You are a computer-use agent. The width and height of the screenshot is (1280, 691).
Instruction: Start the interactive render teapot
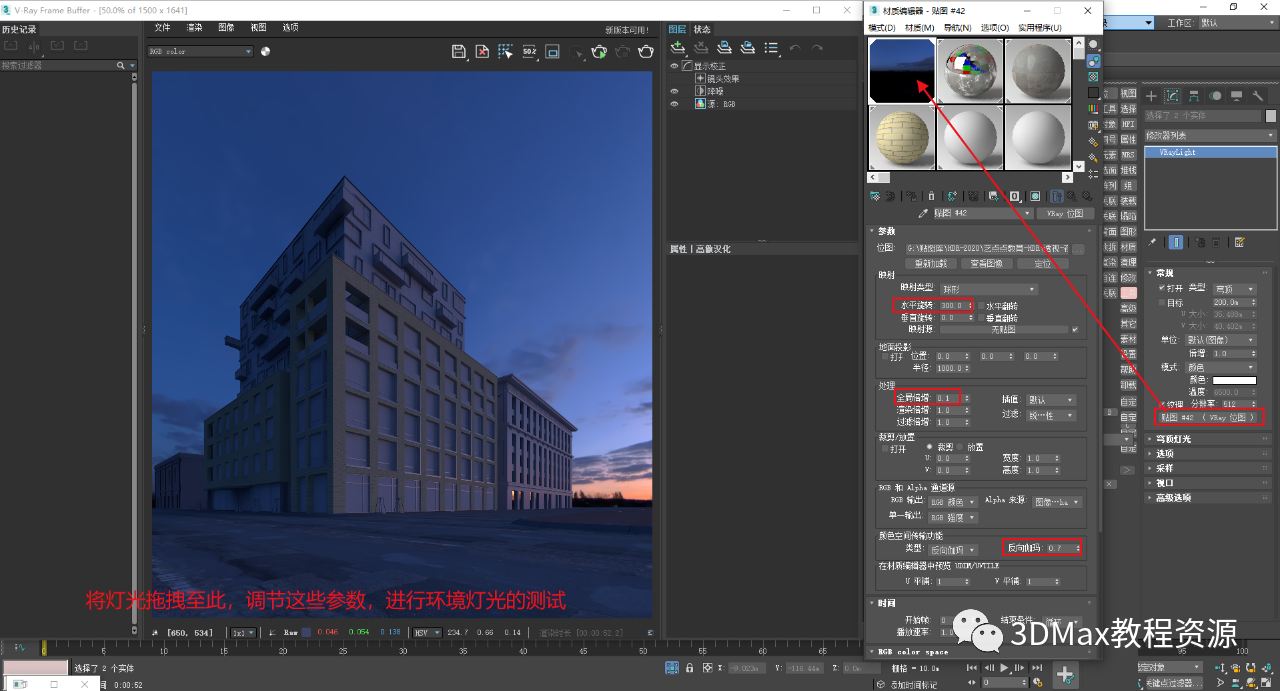(x=598, y=51)
